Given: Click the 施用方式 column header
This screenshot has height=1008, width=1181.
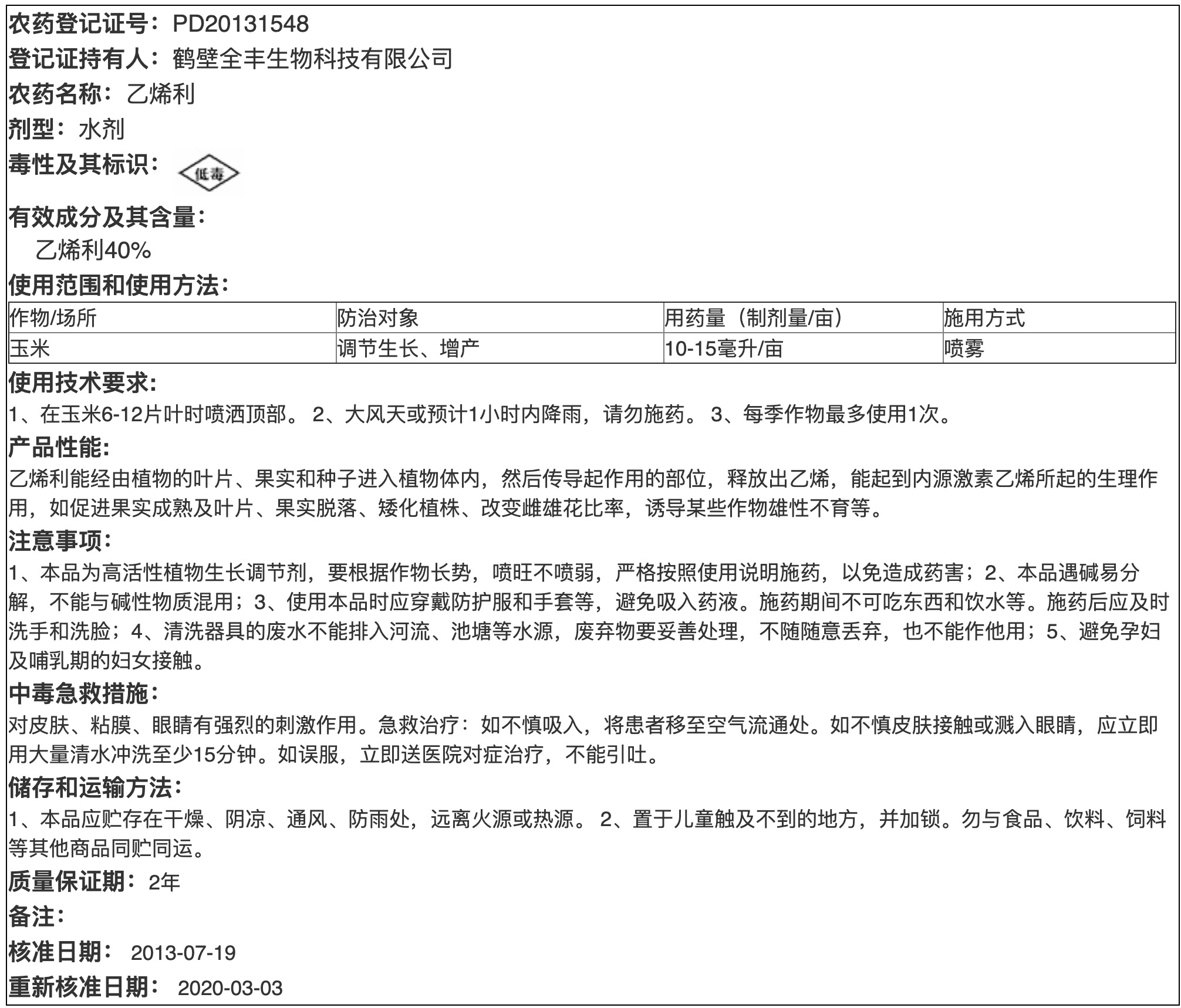Looking at the screenshot, I should (984, 318).
